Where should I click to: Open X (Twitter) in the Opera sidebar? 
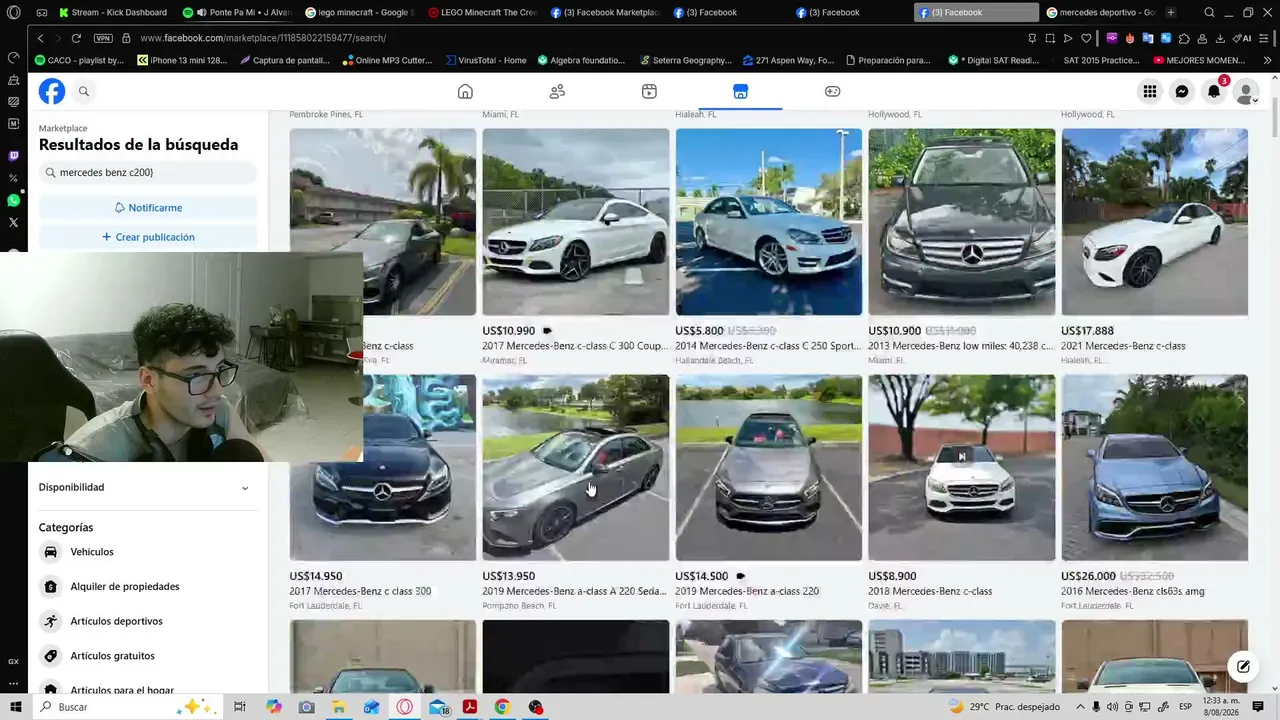pyautogui.click(x=13, y=222)
